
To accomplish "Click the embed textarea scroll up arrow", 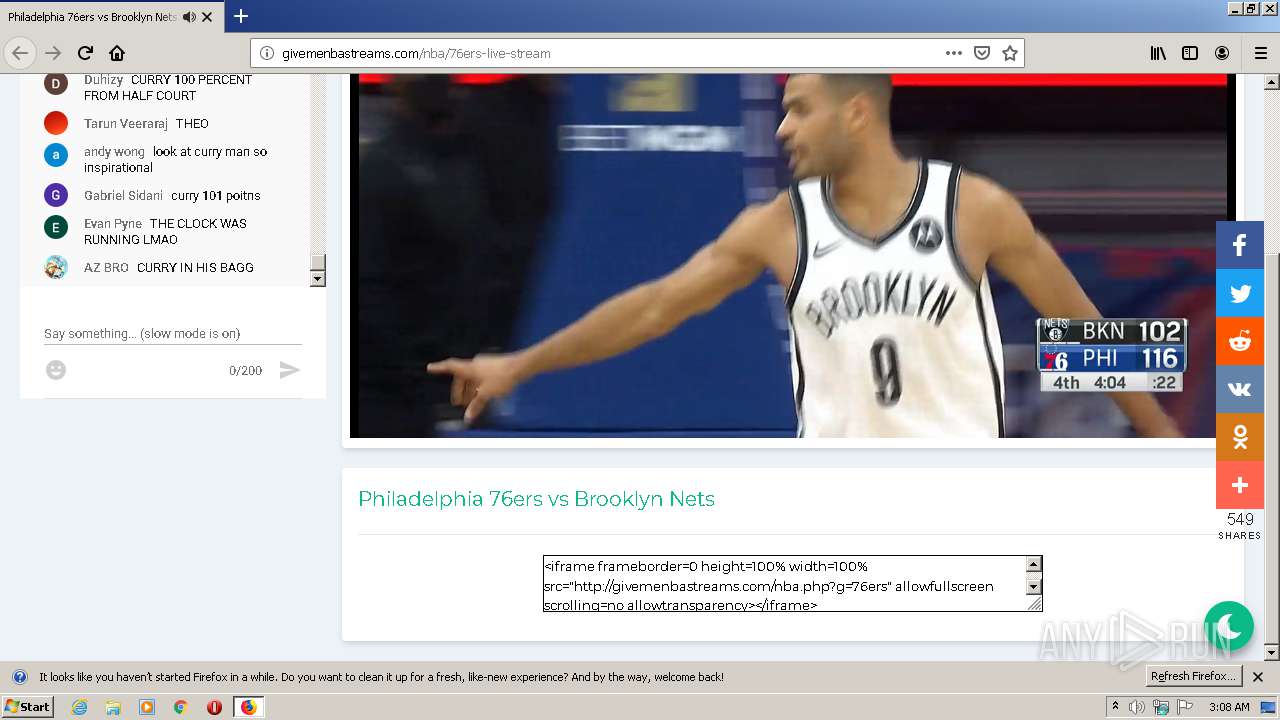I will [x=1034, y=565].
